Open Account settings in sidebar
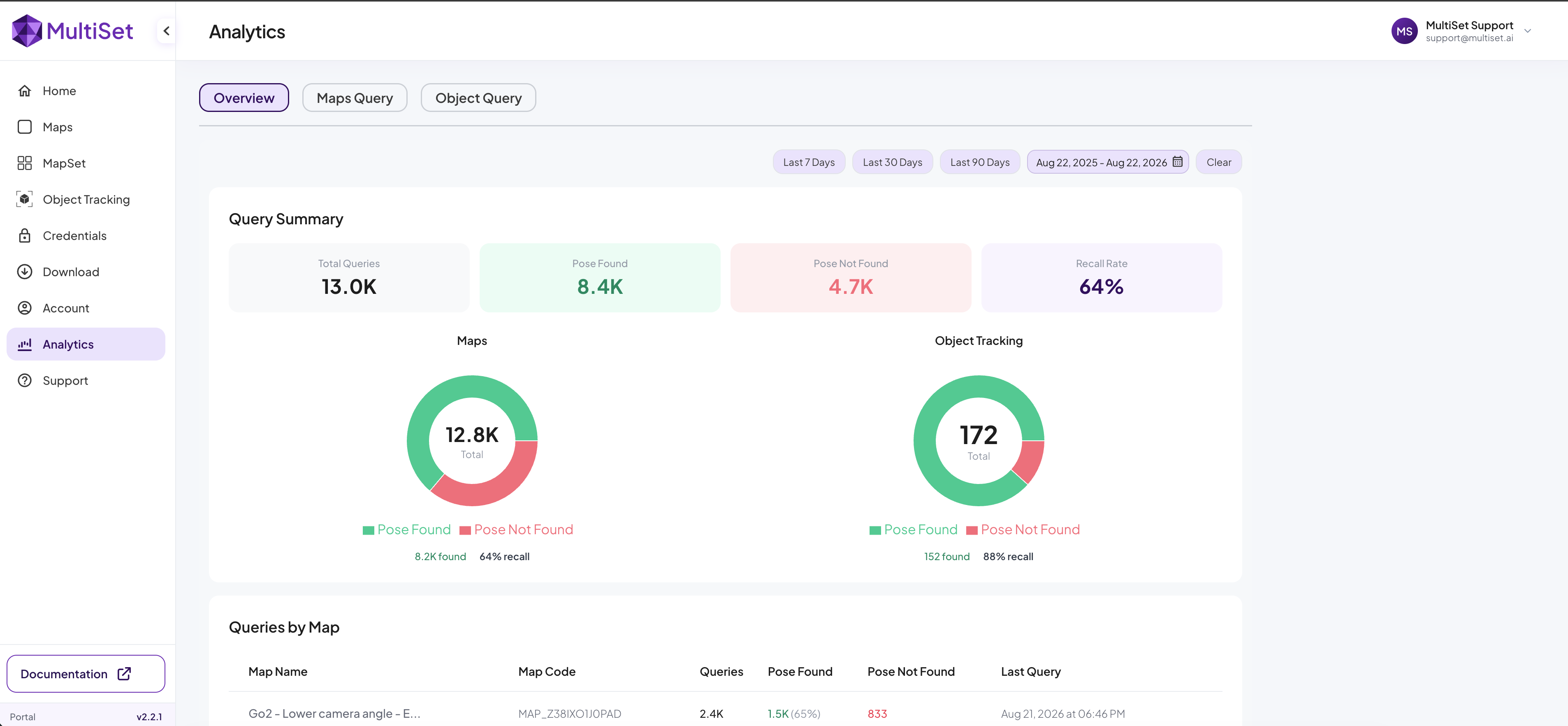1568x726 pixels. tap(86, 308)
